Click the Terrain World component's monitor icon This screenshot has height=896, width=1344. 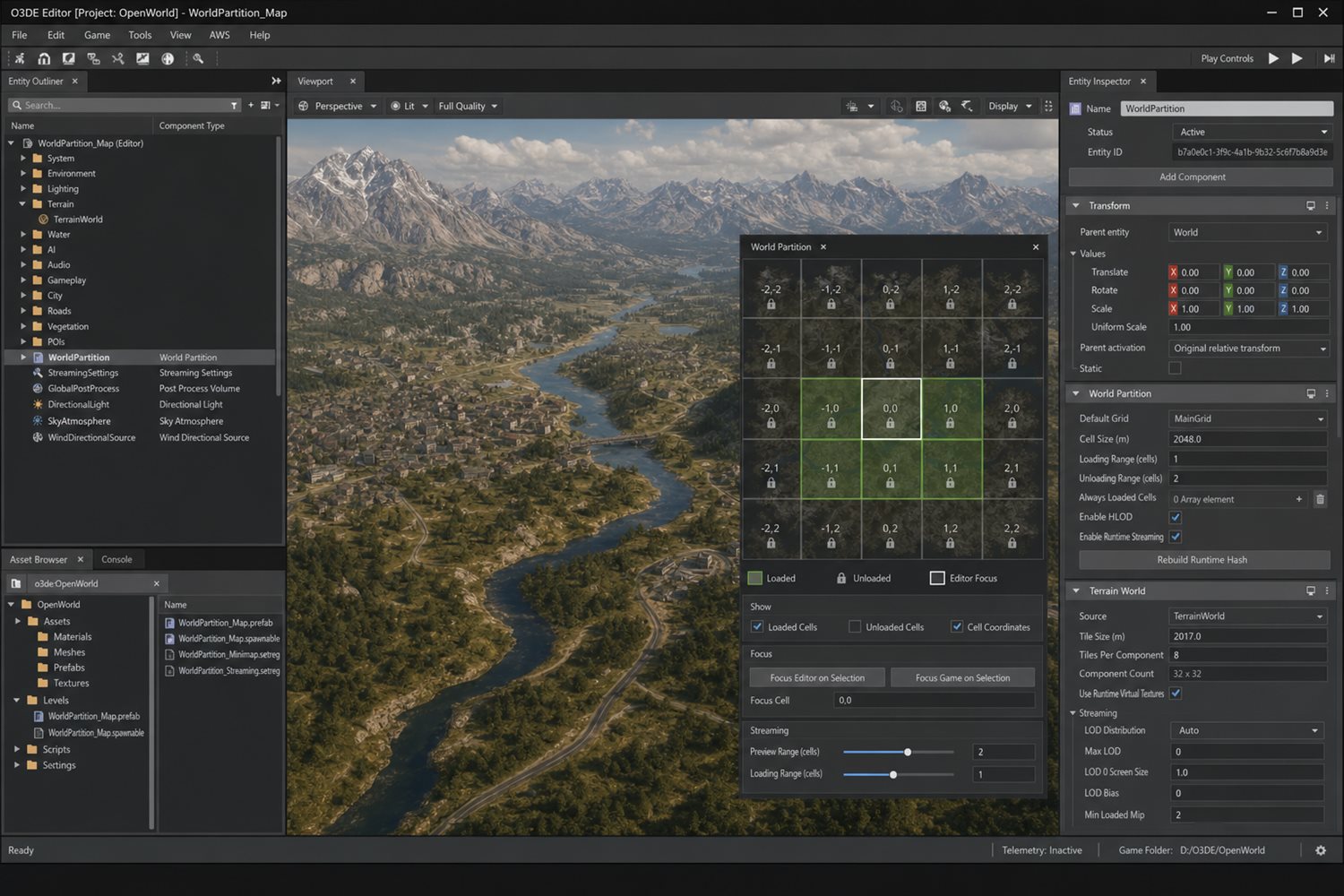click(1311, 591)
